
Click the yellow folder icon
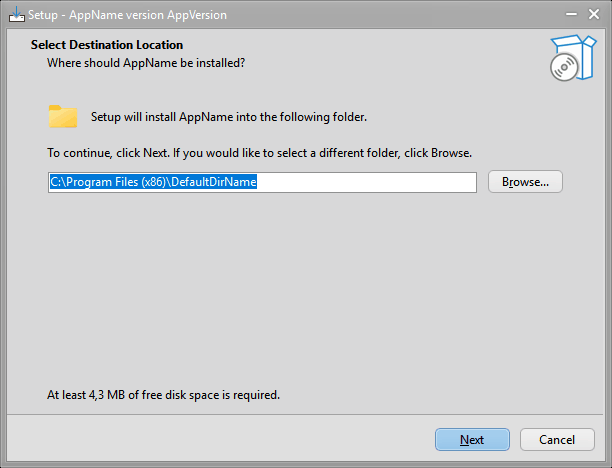[x=63, y=117]
